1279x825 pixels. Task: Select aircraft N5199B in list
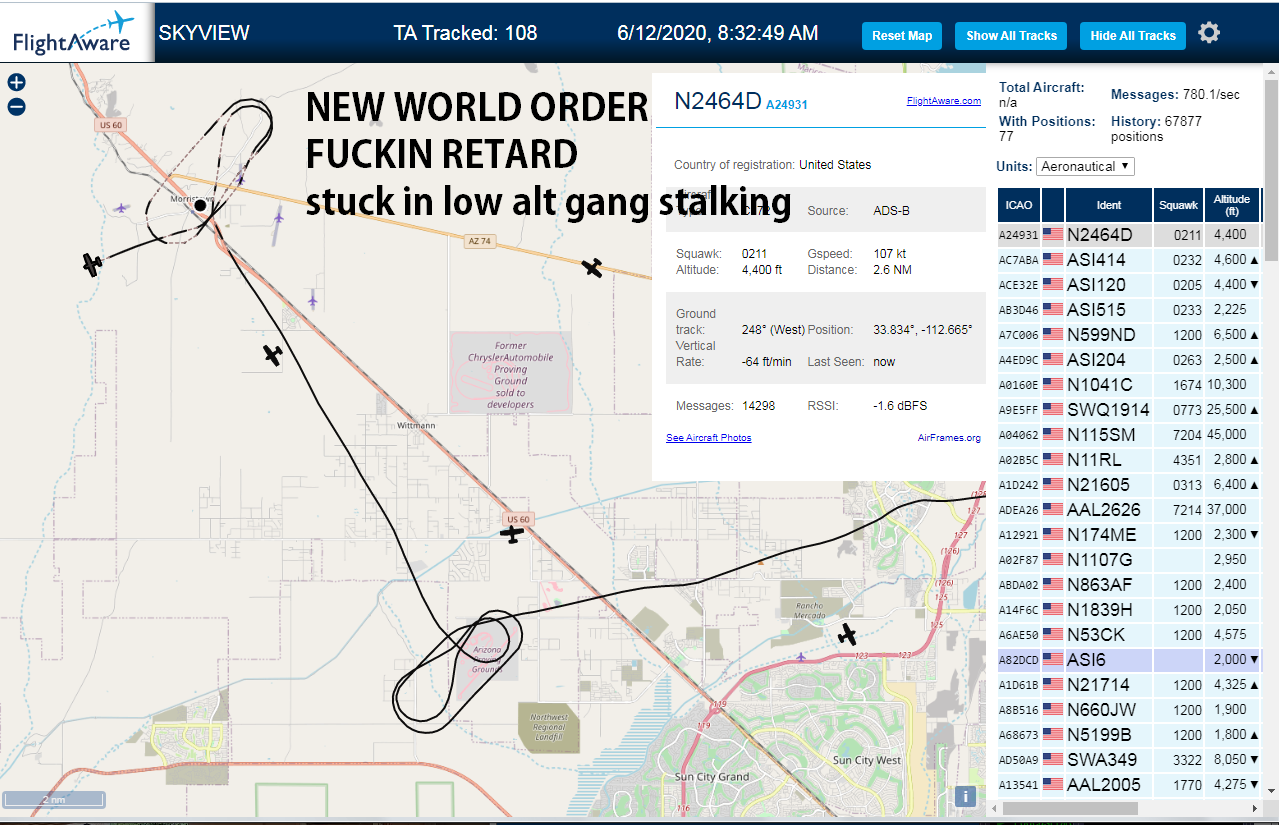[1129, 735]
